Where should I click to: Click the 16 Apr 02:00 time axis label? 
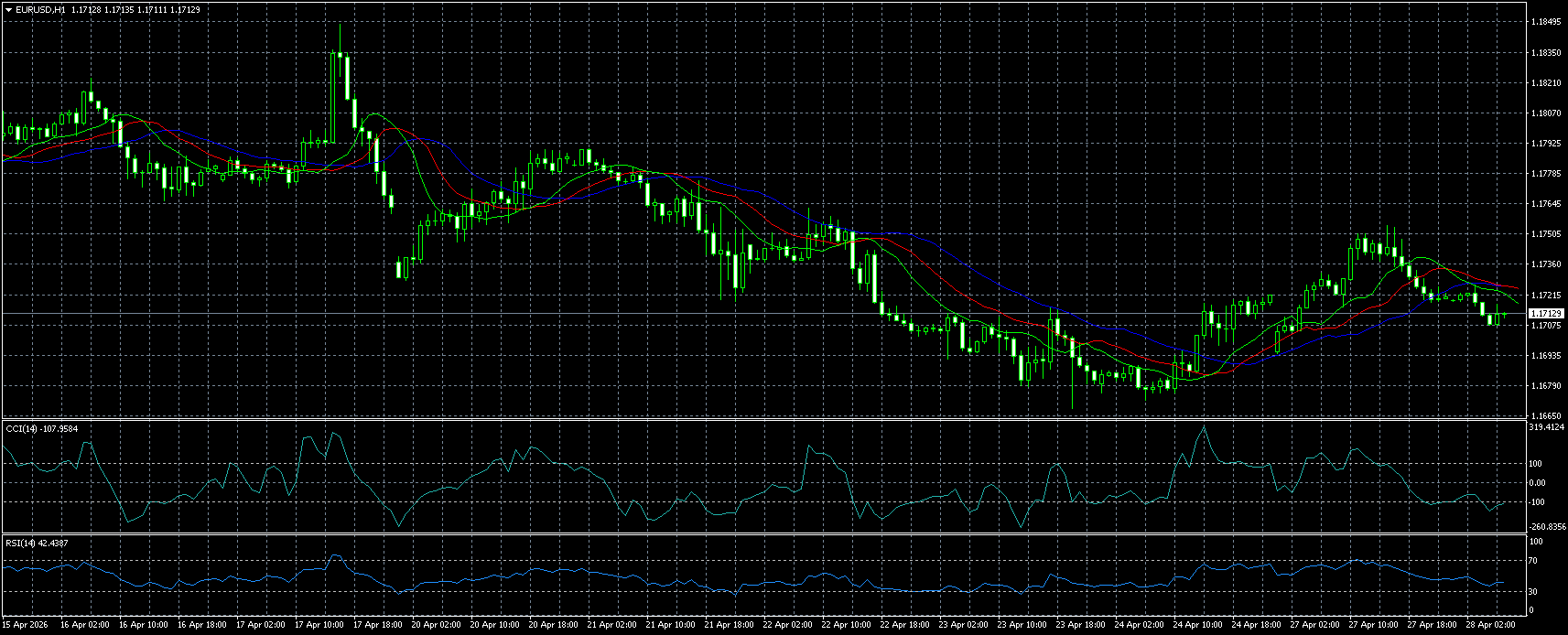click(85, 625)
